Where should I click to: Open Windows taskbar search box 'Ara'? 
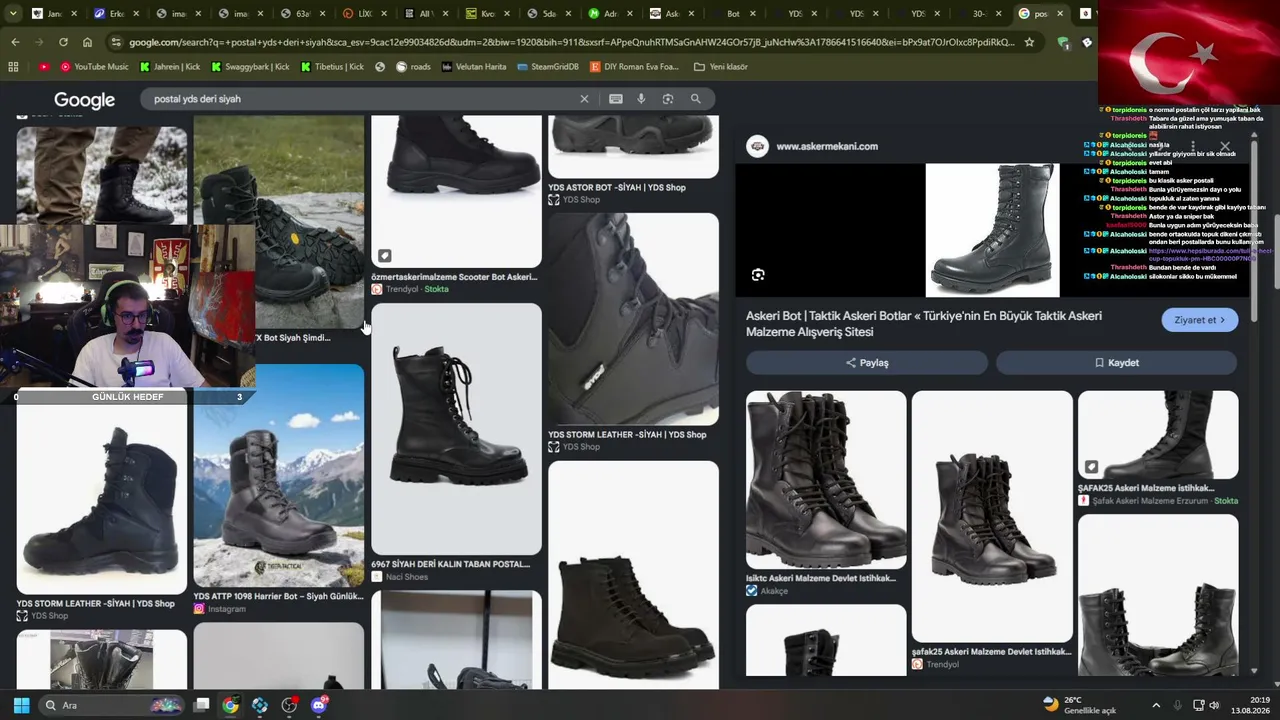(x=112, y=705)
